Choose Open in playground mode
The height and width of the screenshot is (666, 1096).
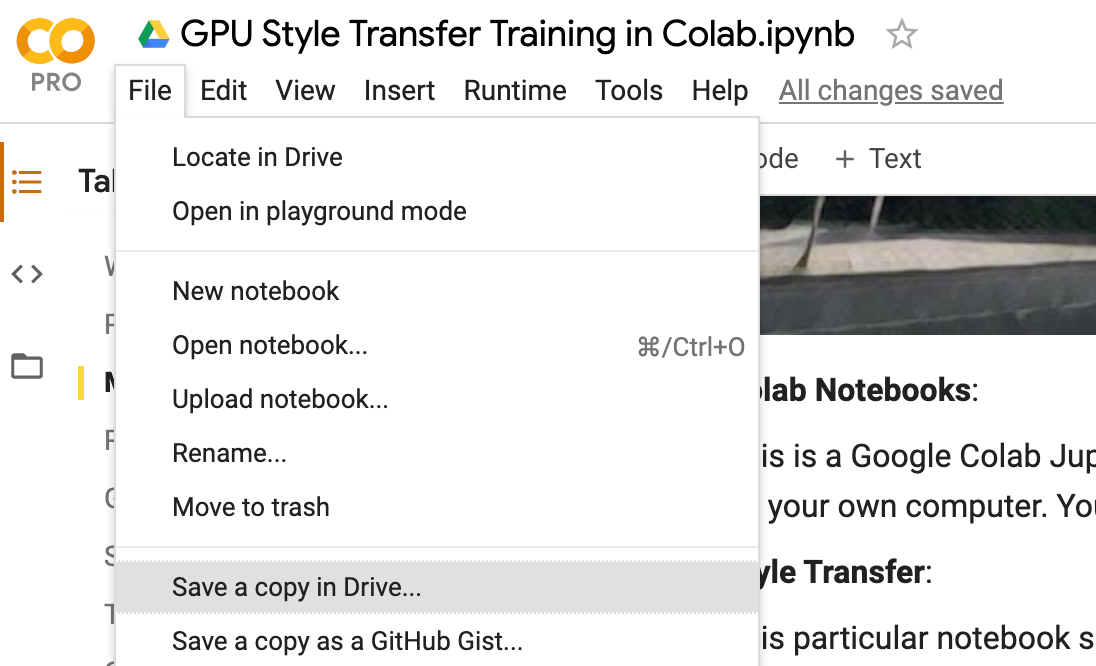[x=319, y=211]
